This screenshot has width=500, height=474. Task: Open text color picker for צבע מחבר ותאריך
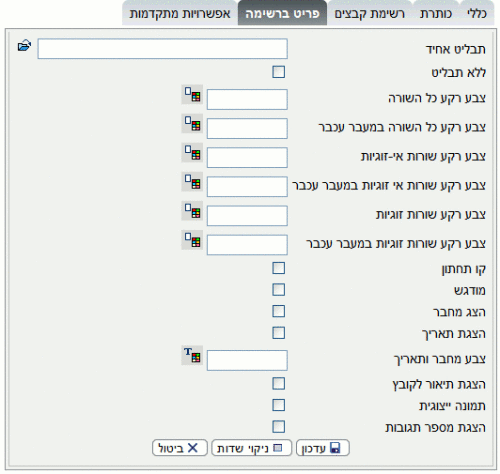click(x=192, y=355)
